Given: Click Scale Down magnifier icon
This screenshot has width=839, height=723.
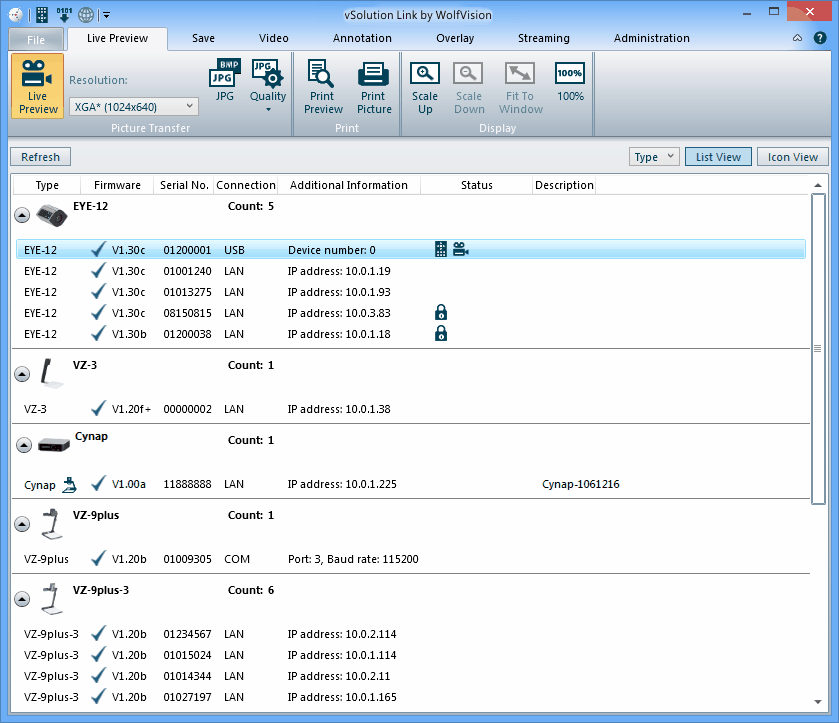Looking at the screenshot, I should point(468,73).
